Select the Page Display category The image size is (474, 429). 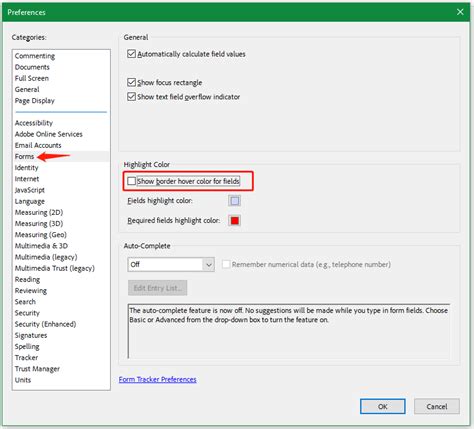tap(34, 101)
